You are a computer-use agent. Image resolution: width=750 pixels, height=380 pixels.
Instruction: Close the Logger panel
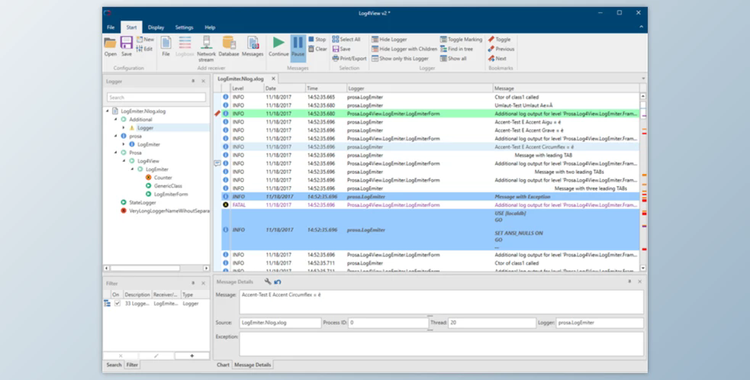[x=203, y=81]
